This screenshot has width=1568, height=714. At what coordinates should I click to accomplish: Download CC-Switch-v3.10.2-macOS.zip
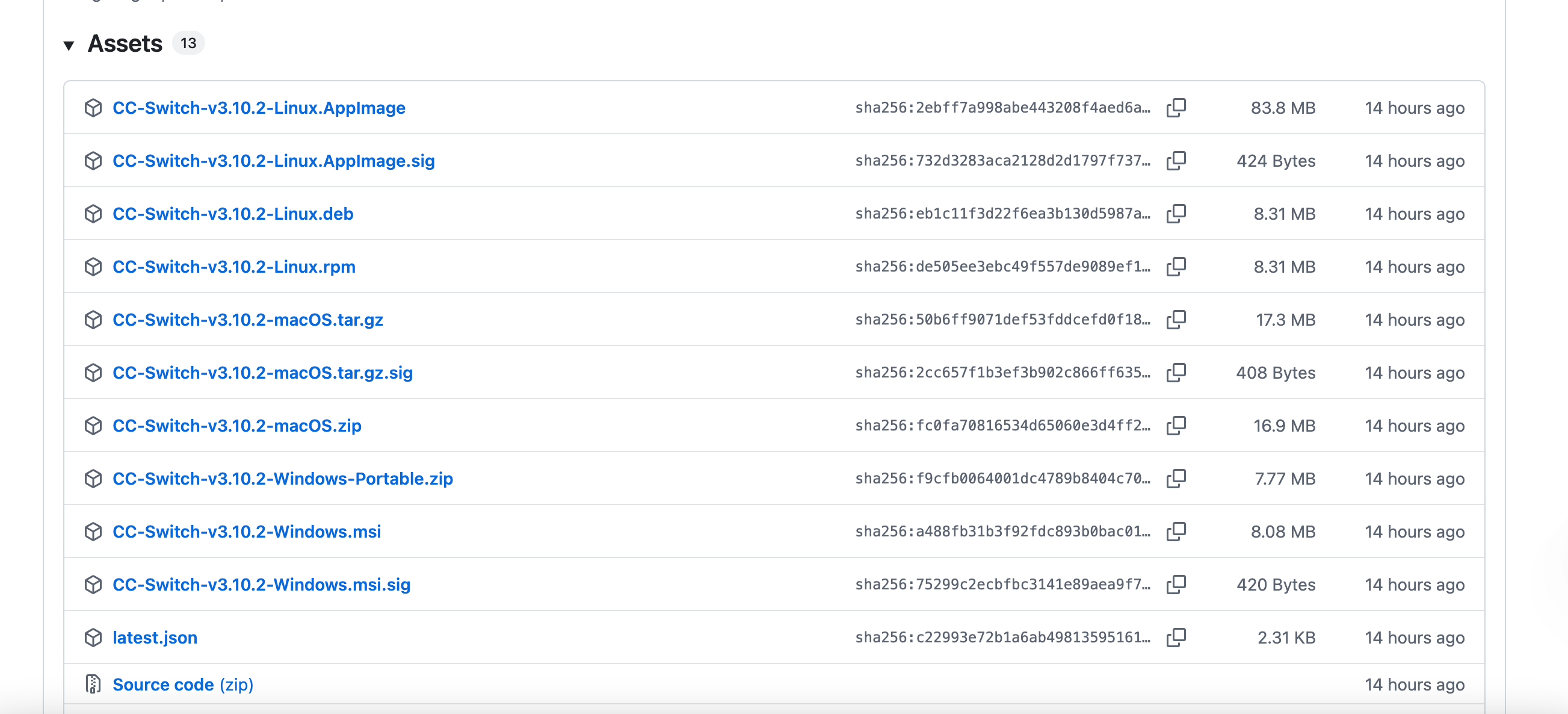[x=237, y=426]
